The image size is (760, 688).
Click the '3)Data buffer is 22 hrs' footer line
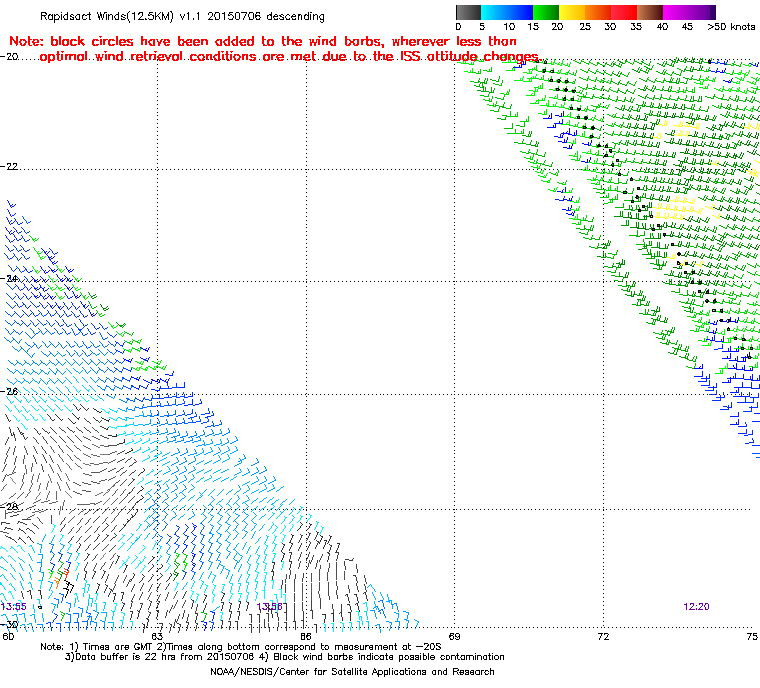coord(285,657)
